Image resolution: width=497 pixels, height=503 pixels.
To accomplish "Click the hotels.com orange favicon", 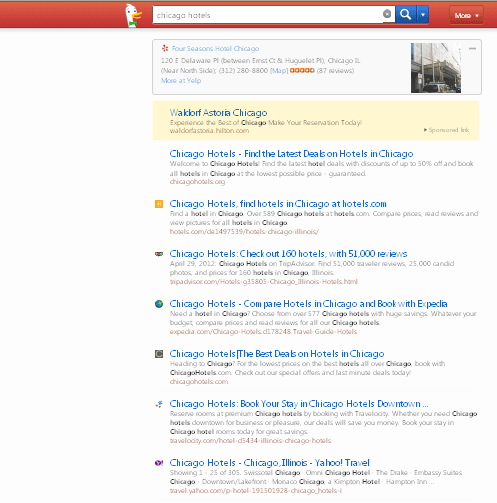I will 159,204.
